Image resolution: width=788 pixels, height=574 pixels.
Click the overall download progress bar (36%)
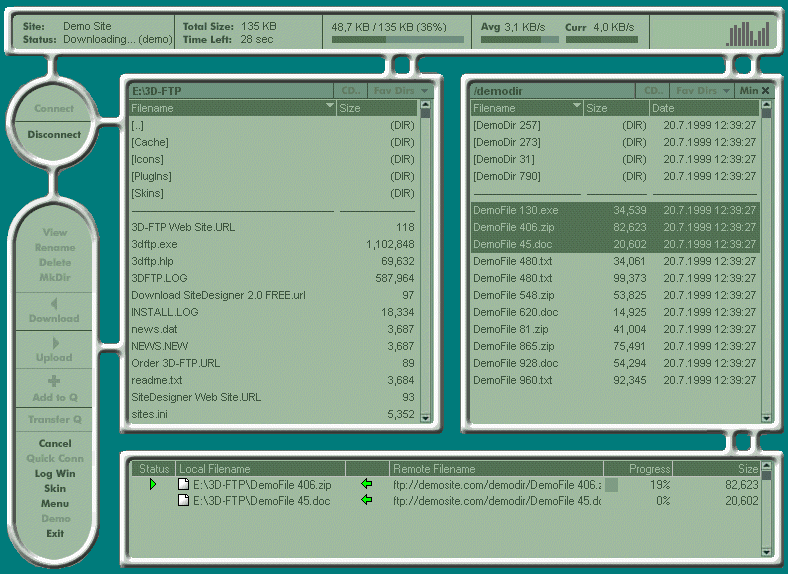click(398, 39)
